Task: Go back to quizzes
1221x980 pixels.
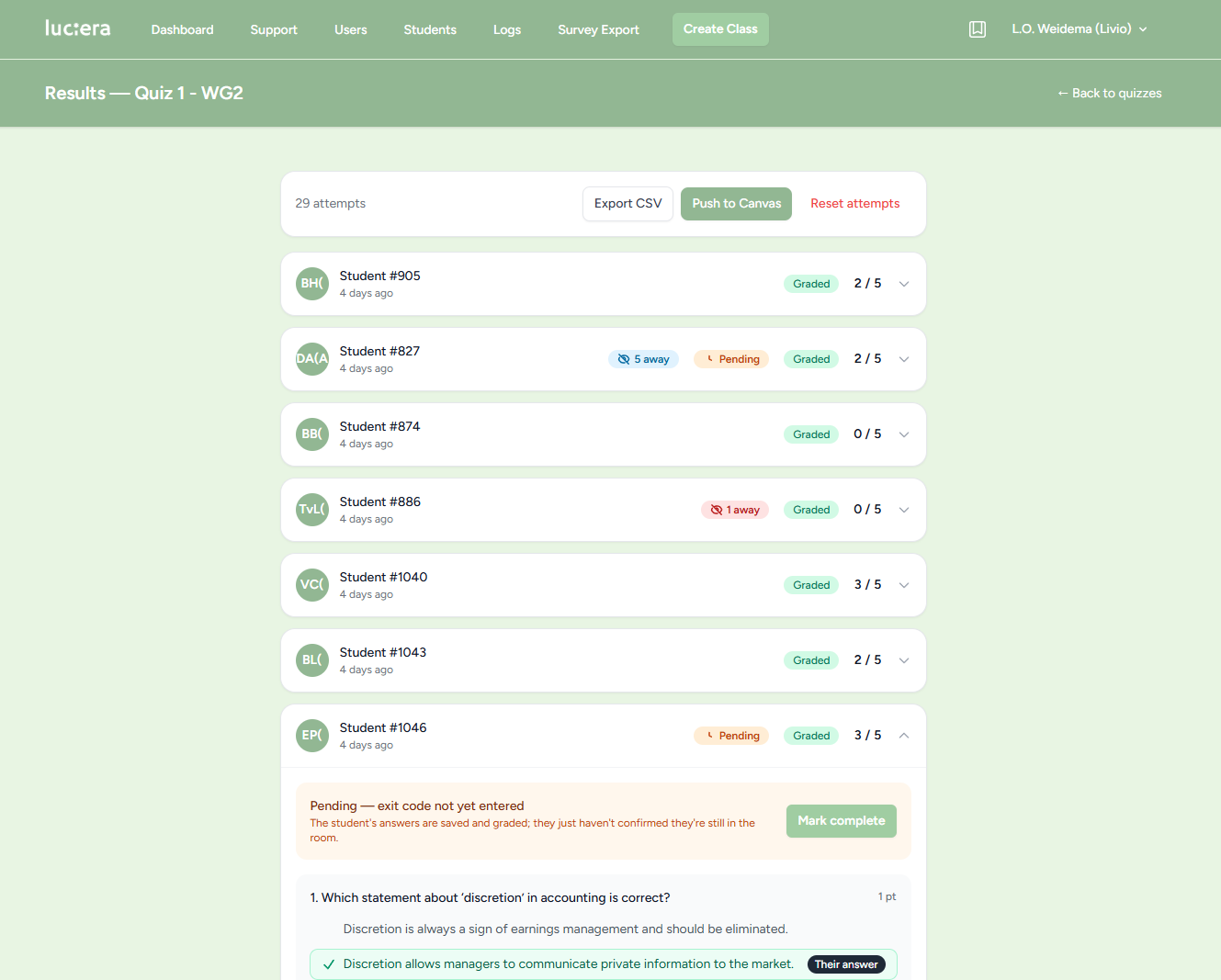Action: pos(1109,93)
